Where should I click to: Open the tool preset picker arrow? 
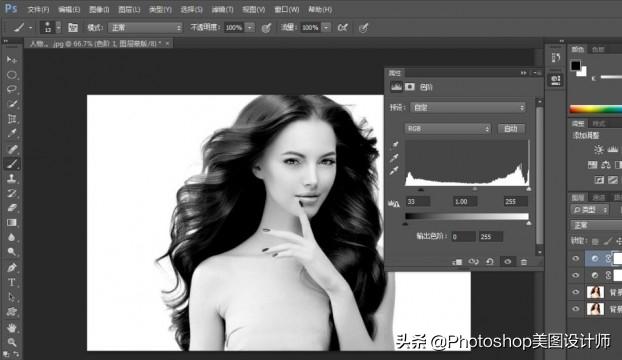(31, 28)
